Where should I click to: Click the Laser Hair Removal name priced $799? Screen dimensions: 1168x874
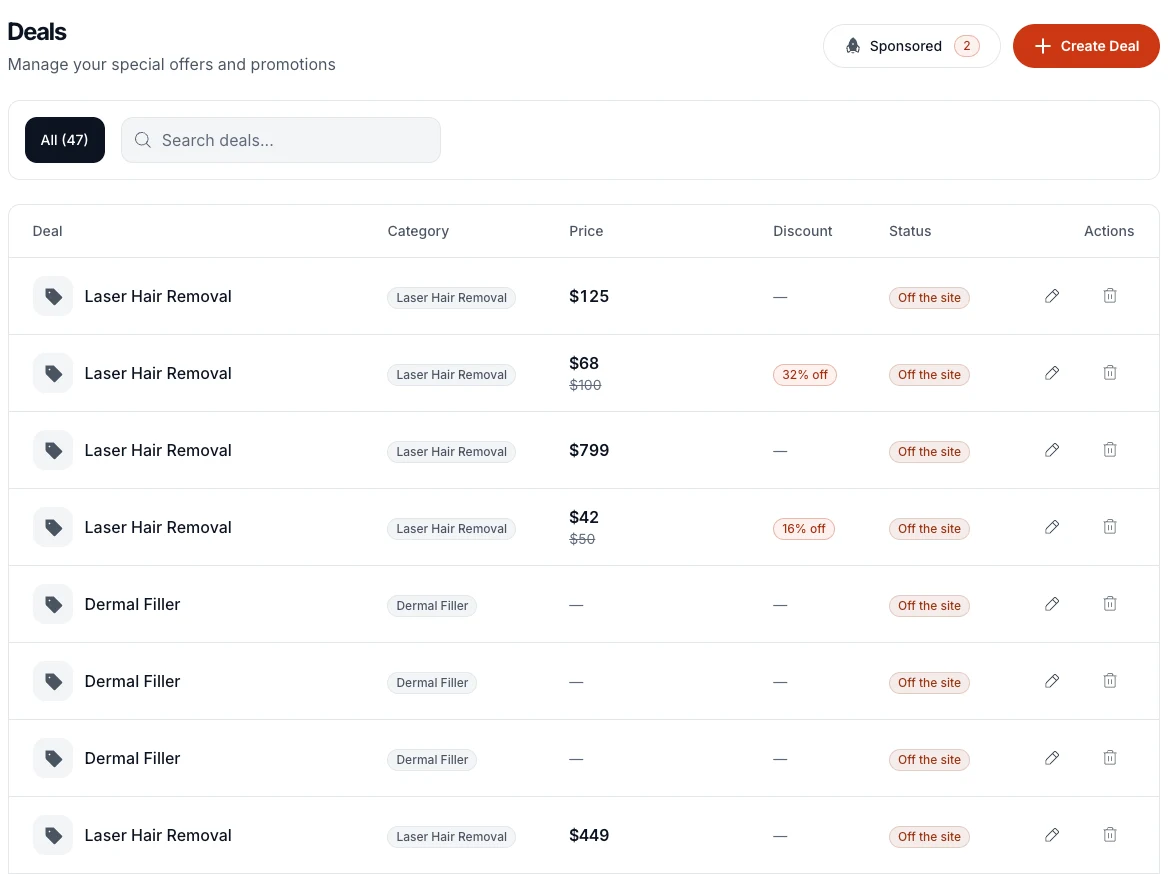158,450
